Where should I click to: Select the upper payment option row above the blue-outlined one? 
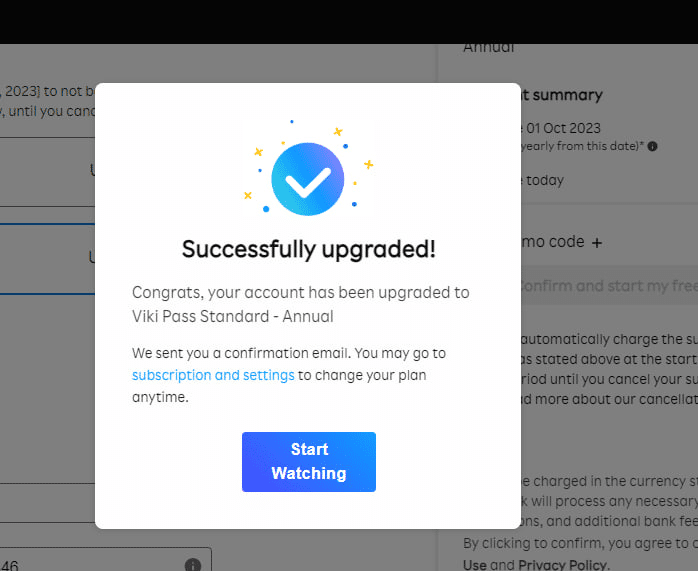47,172
